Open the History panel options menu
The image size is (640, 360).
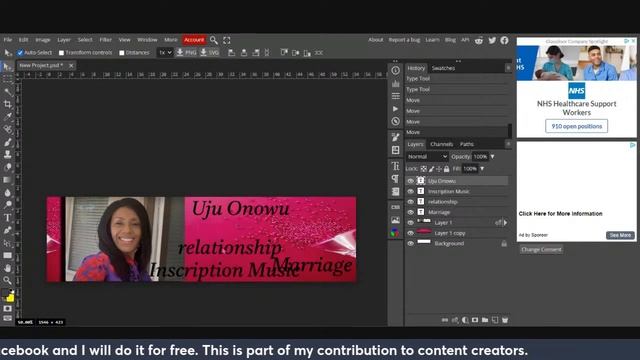pyautogui.click(x=508, y=68)
